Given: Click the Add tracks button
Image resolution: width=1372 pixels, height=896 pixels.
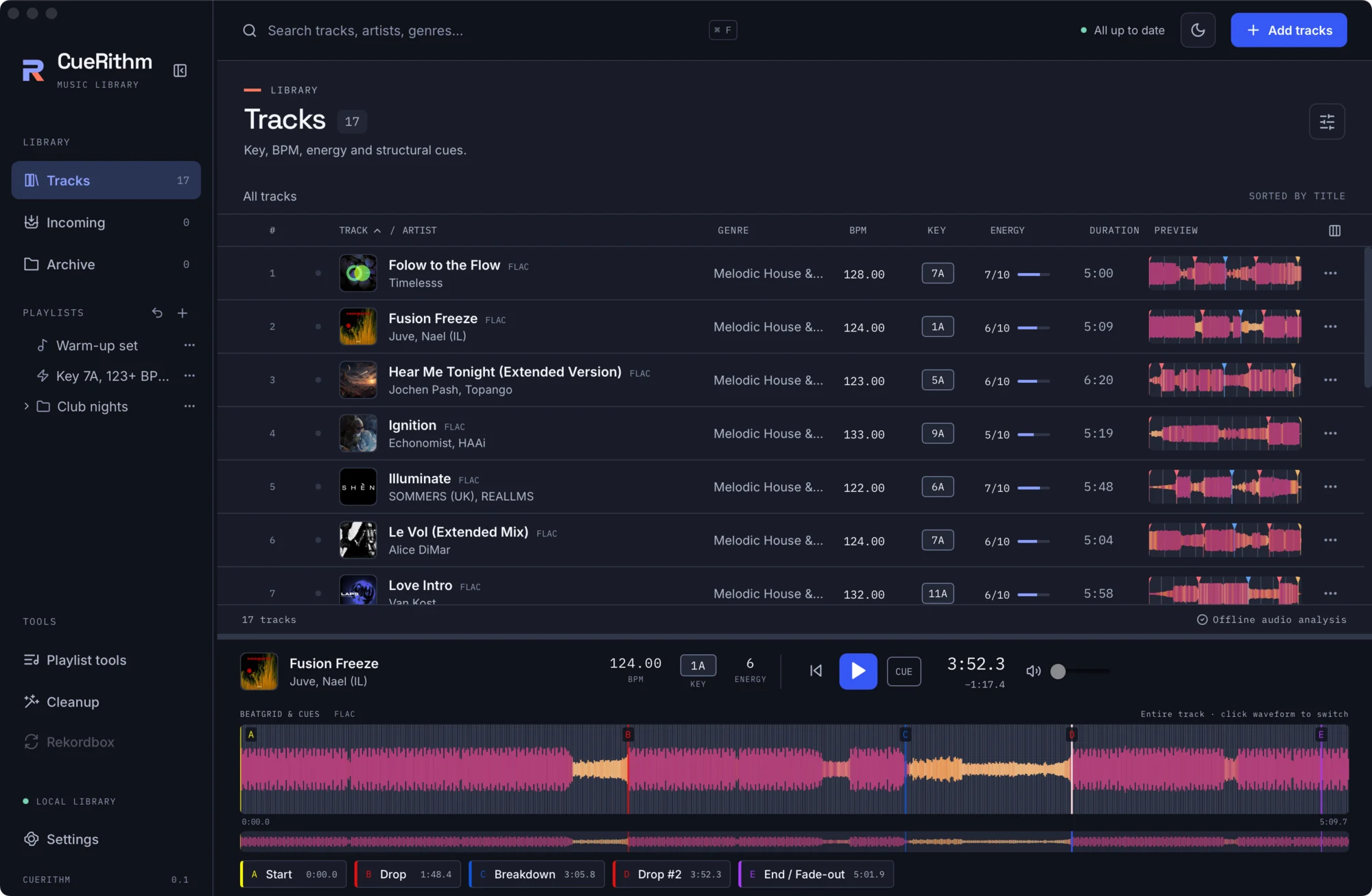Looking at the screenshot, I should [x=1288, y=30].
